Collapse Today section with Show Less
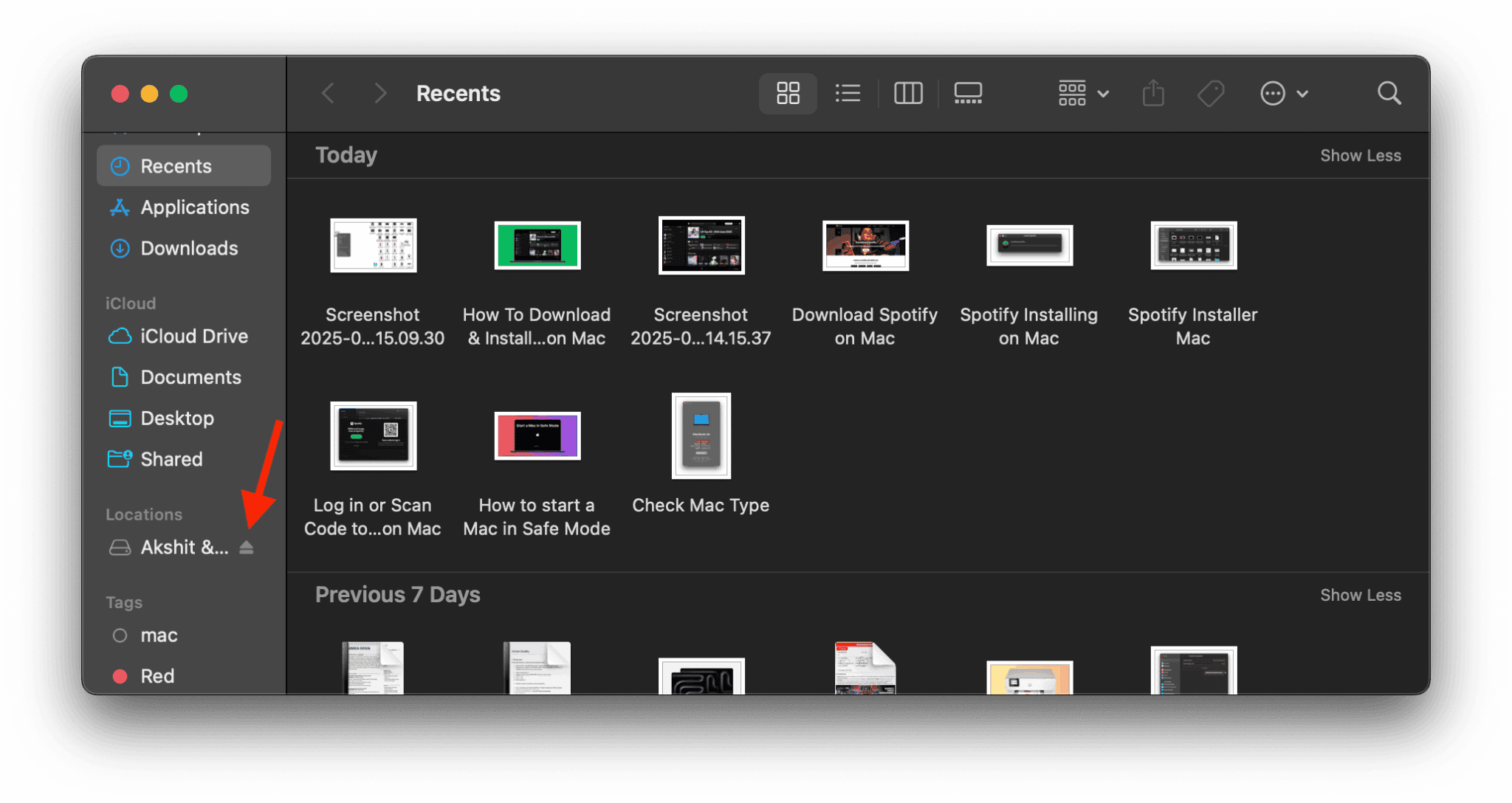The width and height of the screenshot is (1512, 803). pyautogui.click(x=1360, y=156)
